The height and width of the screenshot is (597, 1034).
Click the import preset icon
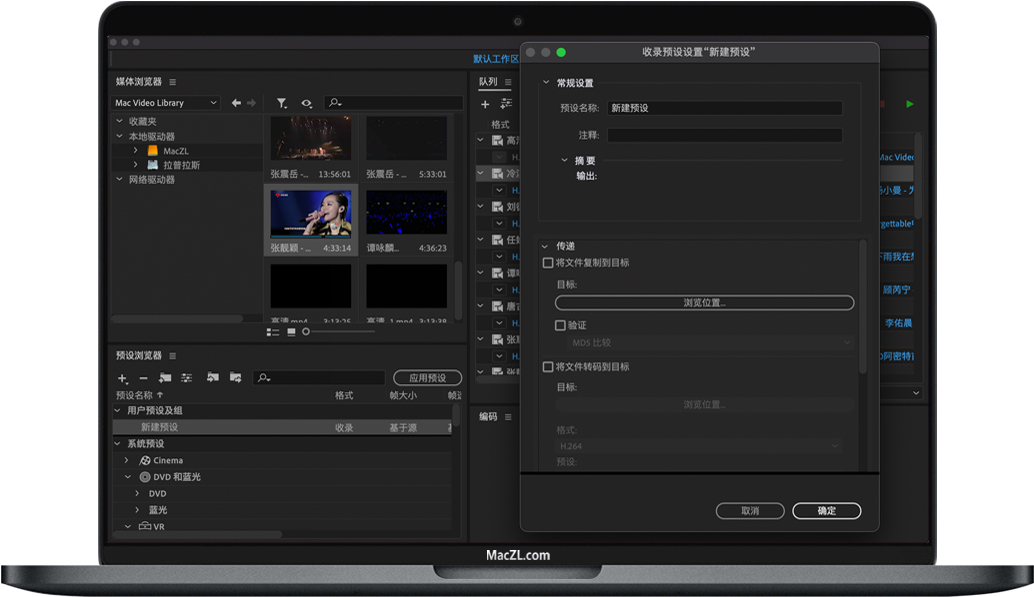pyautogui.click(x=213, y=378)
